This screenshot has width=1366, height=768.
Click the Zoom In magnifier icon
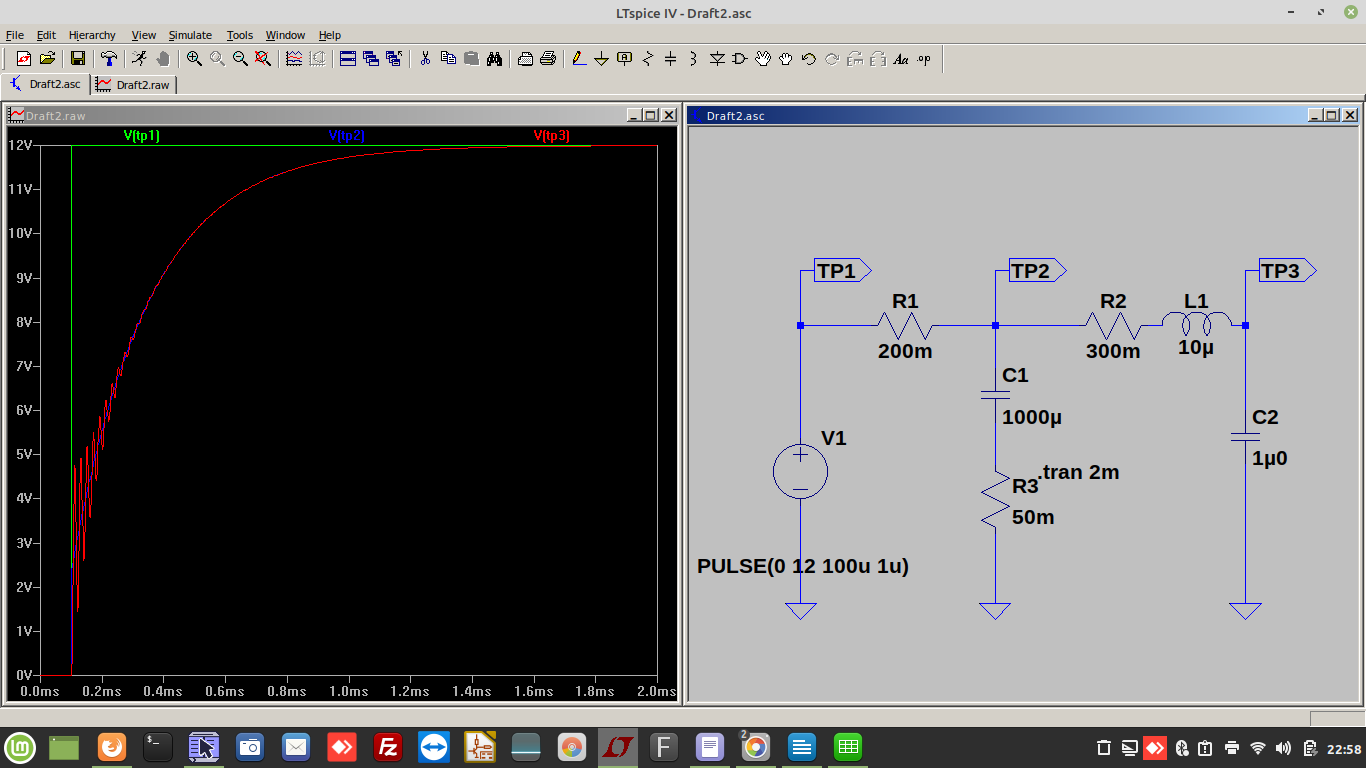tap(194, 59)
